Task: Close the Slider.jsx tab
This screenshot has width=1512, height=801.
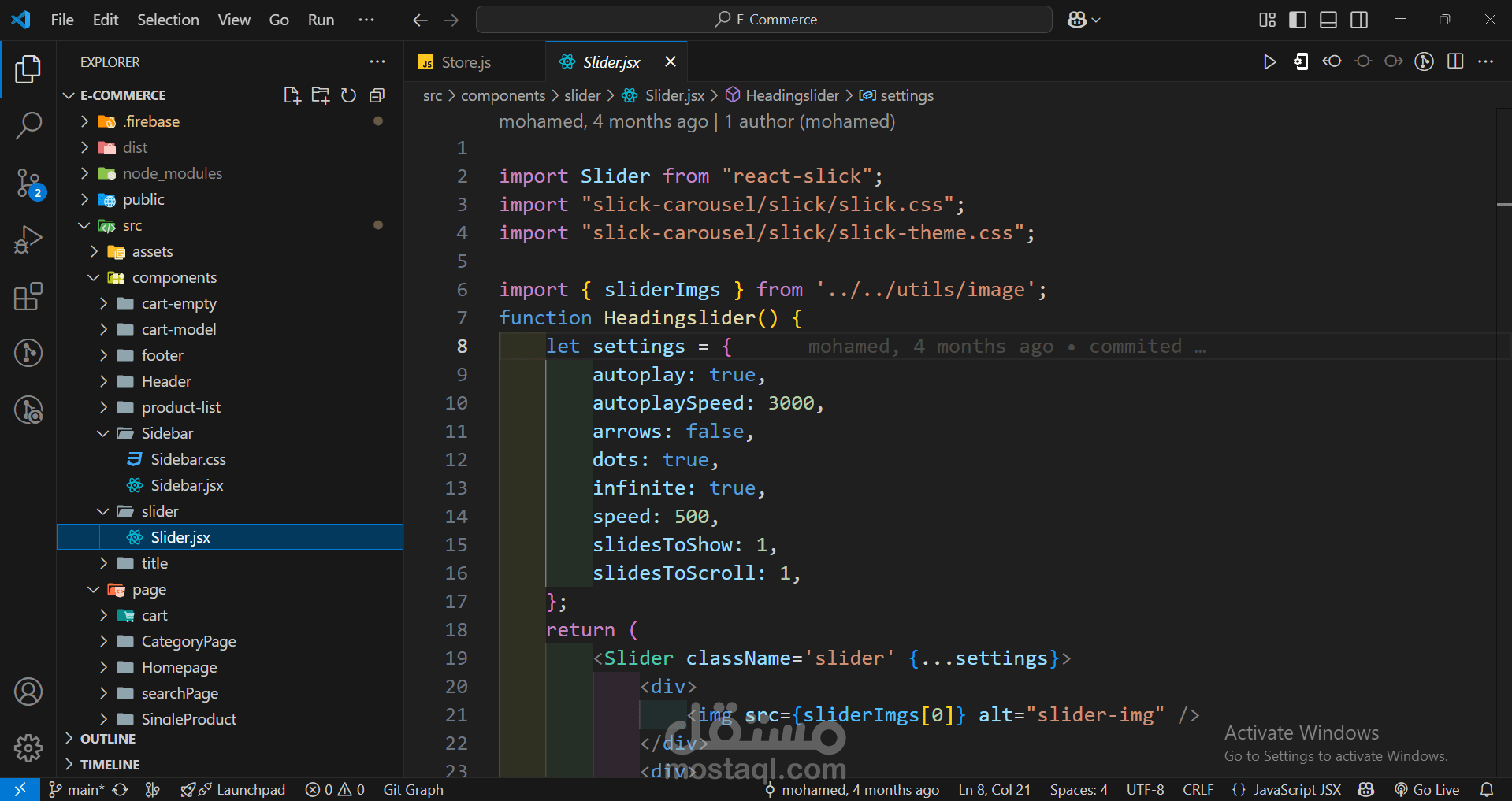Action: click(x=671, y=61)
